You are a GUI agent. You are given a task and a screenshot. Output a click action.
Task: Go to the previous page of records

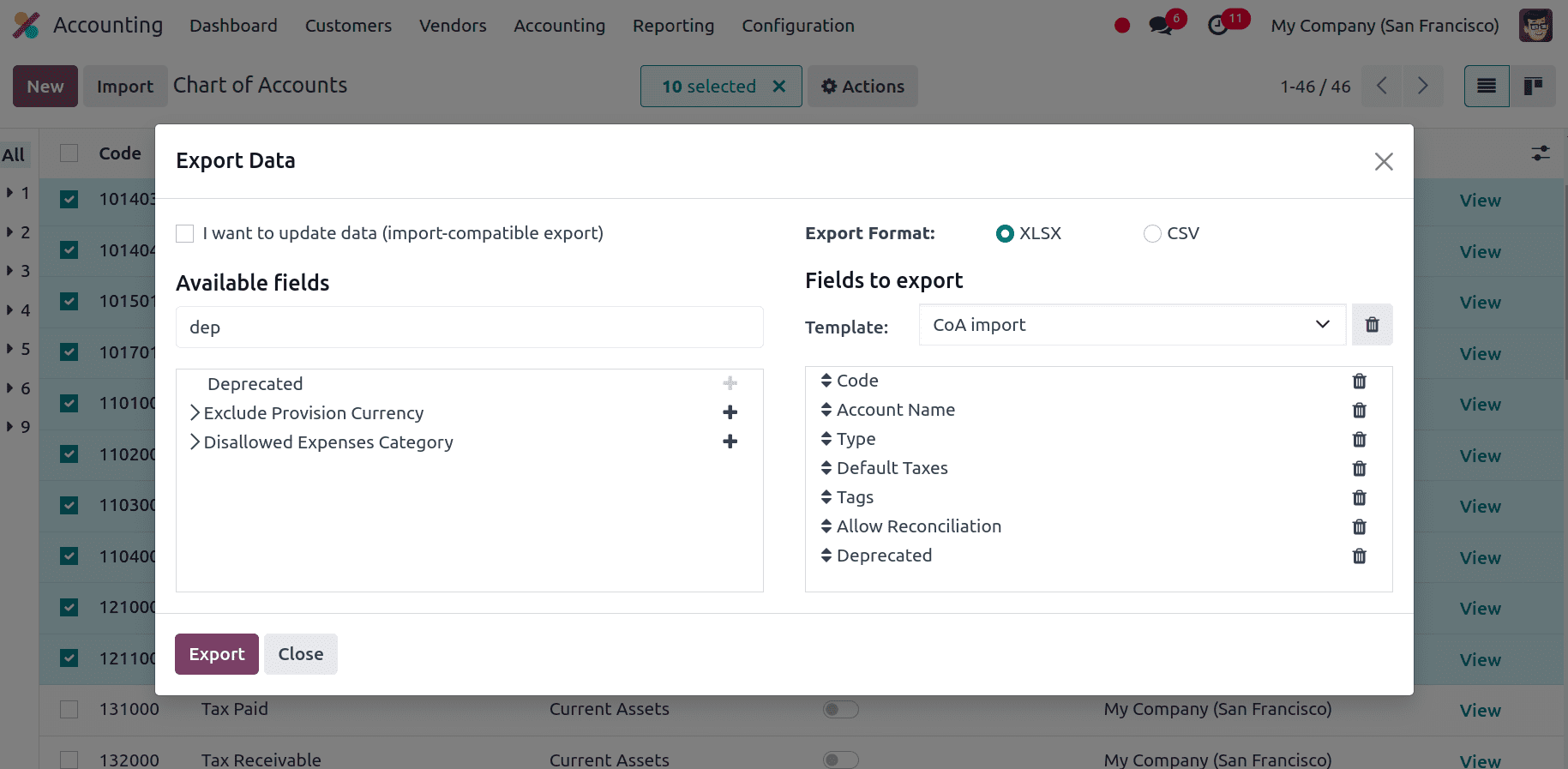(1382, 86)
